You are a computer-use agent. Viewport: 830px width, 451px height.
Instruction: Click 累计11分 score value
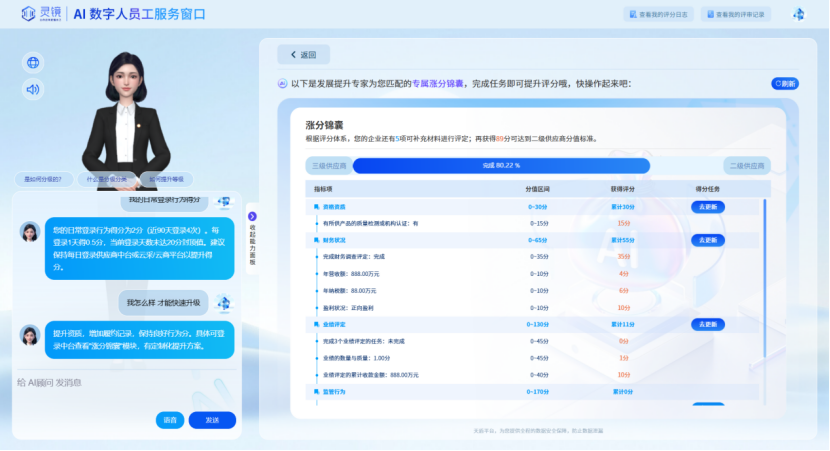(x=623, y=324)
